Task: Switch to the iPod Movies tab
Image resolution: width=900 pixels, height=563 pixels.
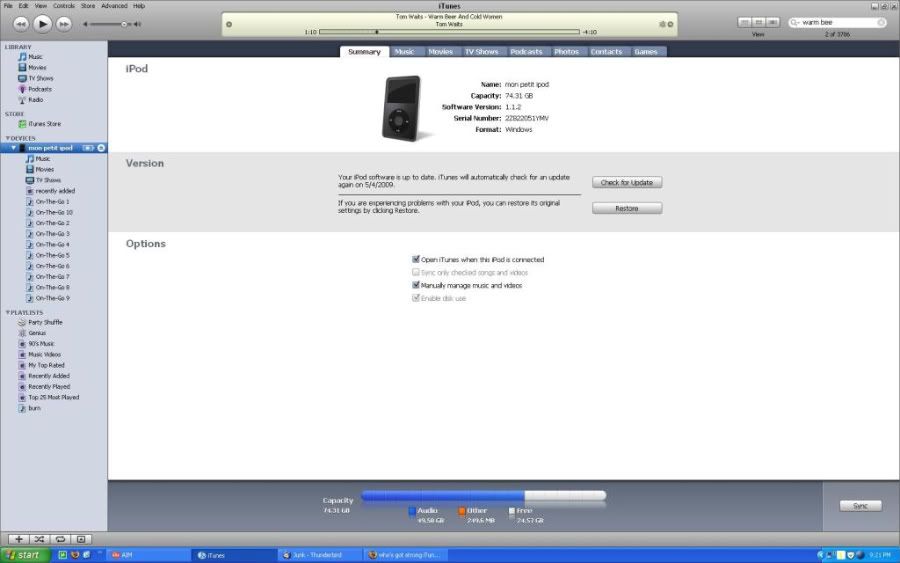Action: [440, 52]
